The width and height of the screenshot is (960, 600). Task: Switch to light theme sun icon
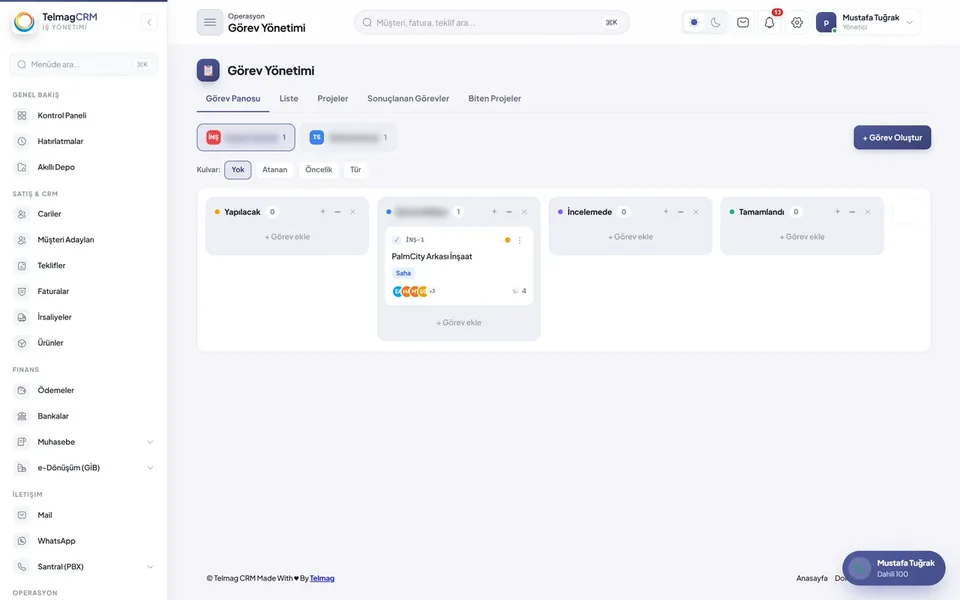tap(694, 23)
